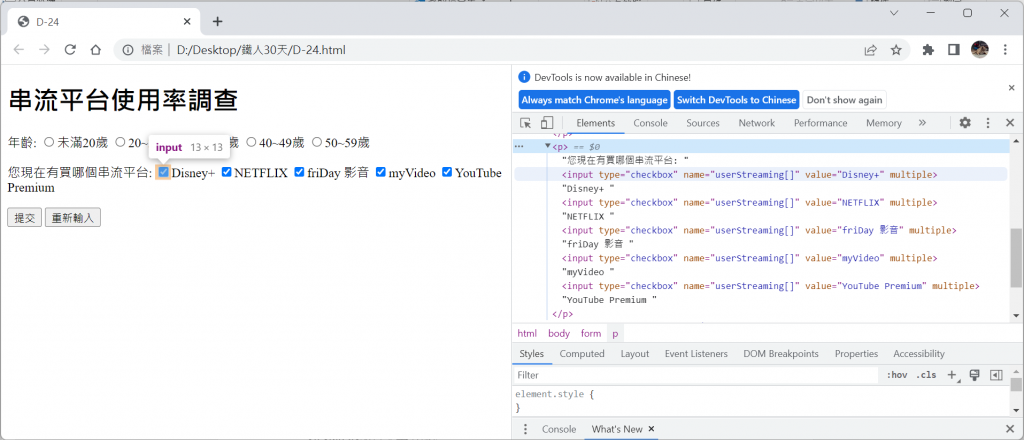The image size is (1024, 440).
Task: Toggle the computed styles sidebar icon
Action: coord(996,375)
